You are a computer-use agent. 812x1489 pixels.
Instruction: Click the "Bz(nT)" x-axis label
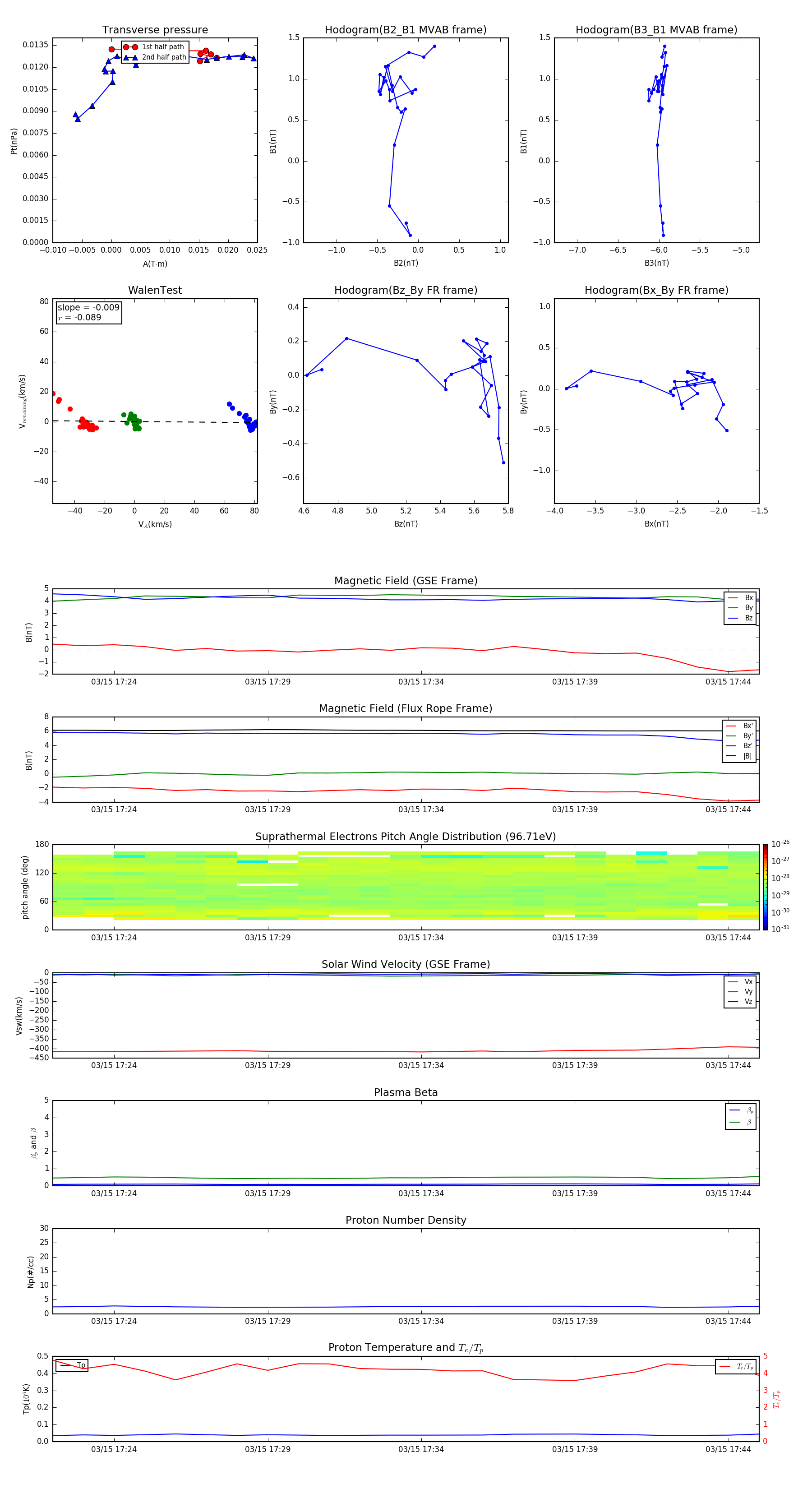pyautogui.click(x=406, y=524)
